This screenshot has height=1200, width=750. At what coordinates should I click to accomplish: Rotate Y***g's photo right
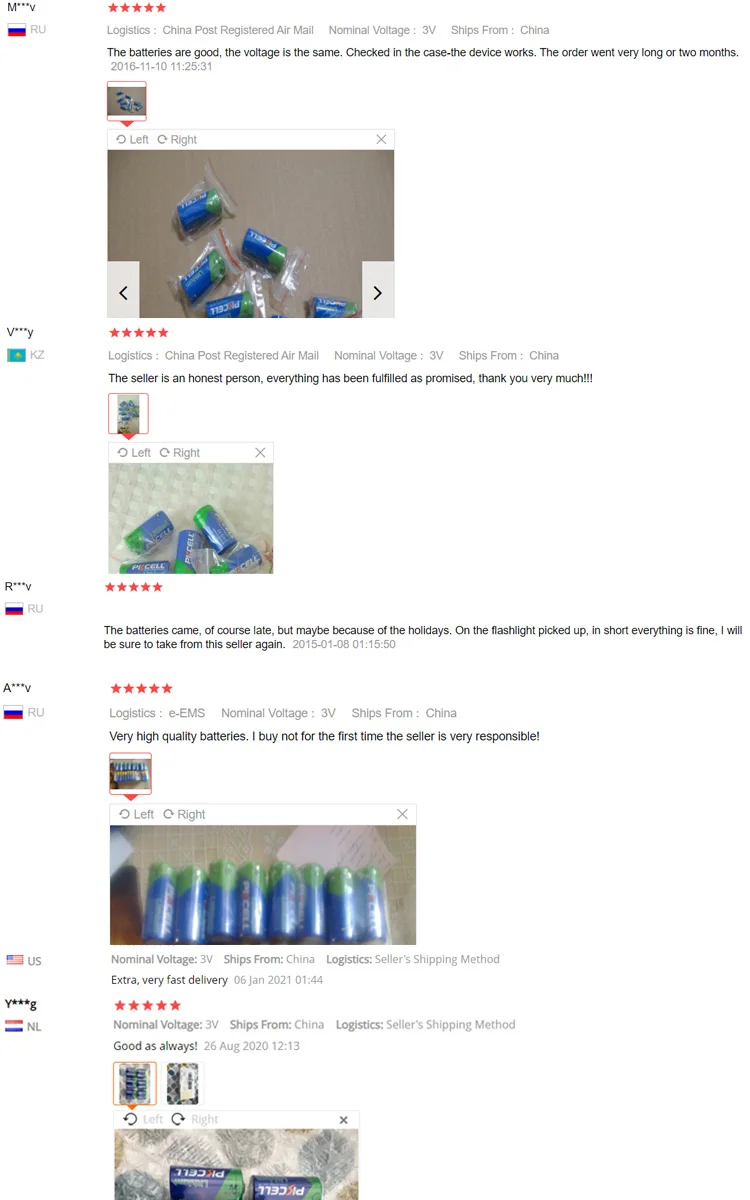click(x=194, y=1119)
